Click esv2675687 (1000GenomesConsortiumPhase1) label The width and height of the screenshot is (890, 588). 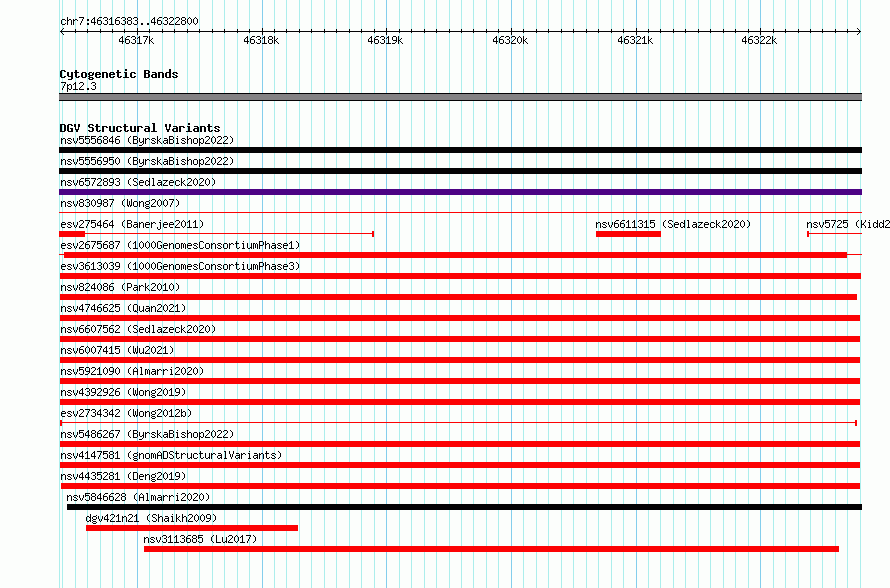pos(180,245)
